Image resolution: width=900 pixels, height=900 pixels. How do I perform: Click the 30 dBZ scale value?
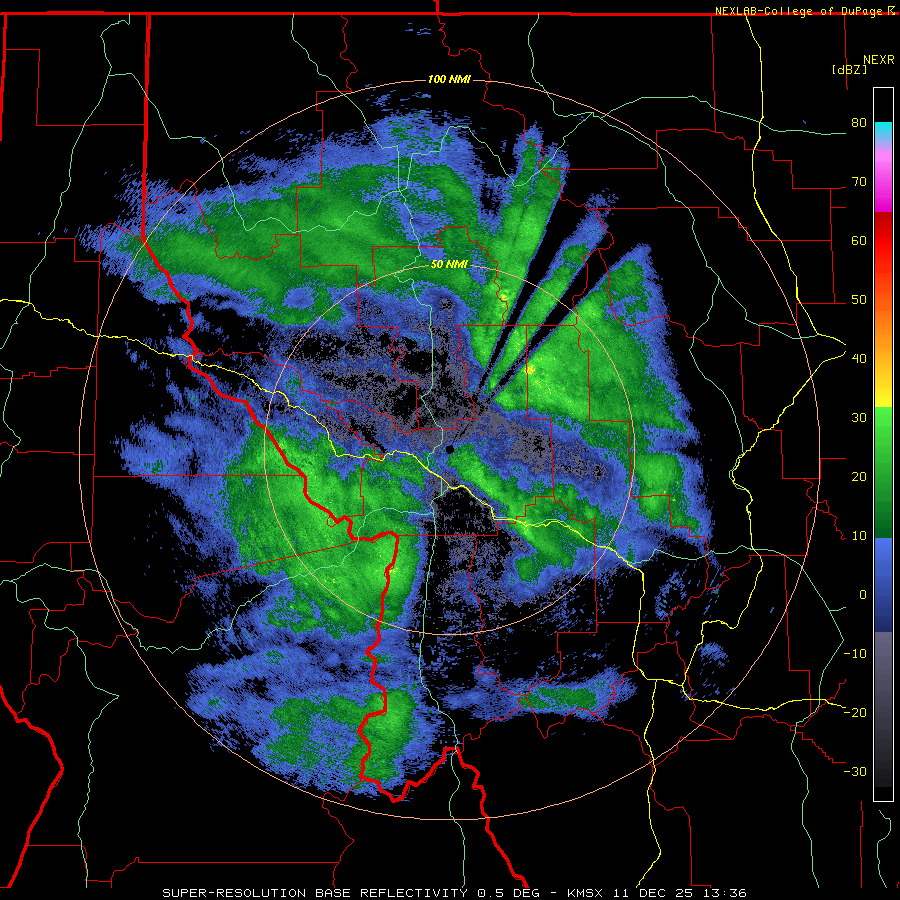point(859,417)
